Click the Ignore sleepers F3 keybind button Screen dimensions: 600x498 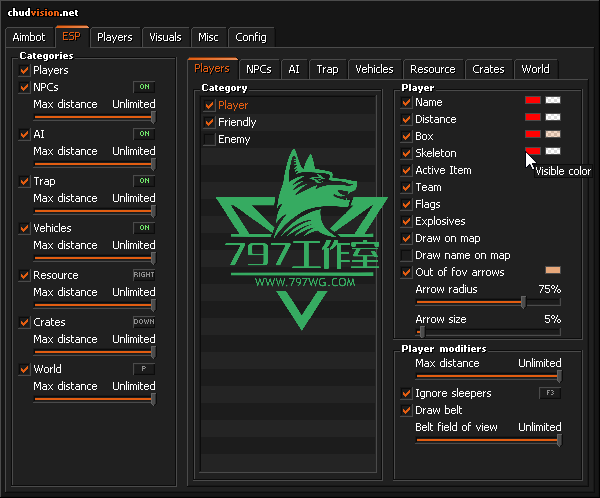[x=550, y=393]
